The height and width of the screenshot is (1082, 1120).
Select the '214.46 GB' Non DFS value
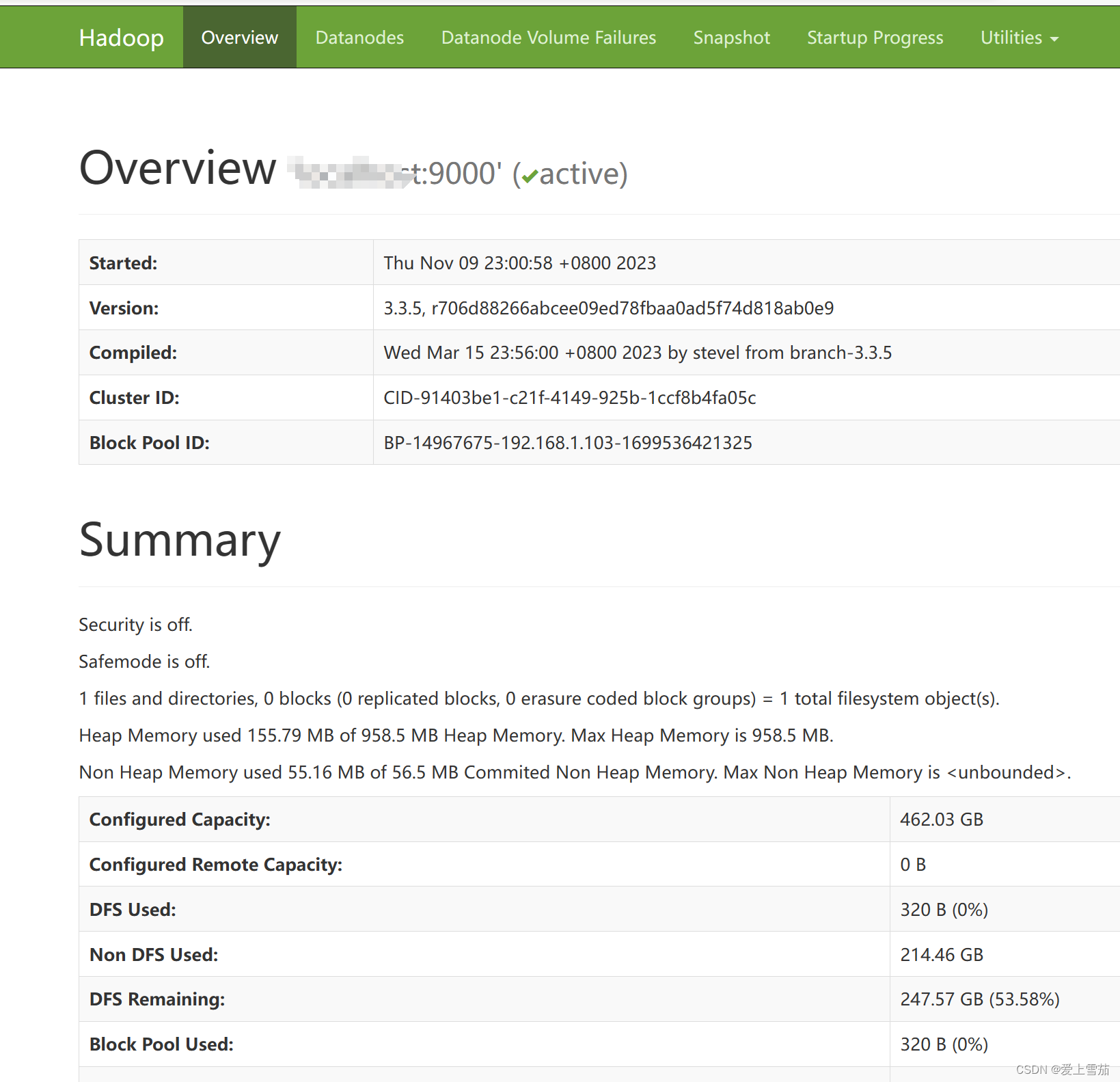click(x=942, y=955)
